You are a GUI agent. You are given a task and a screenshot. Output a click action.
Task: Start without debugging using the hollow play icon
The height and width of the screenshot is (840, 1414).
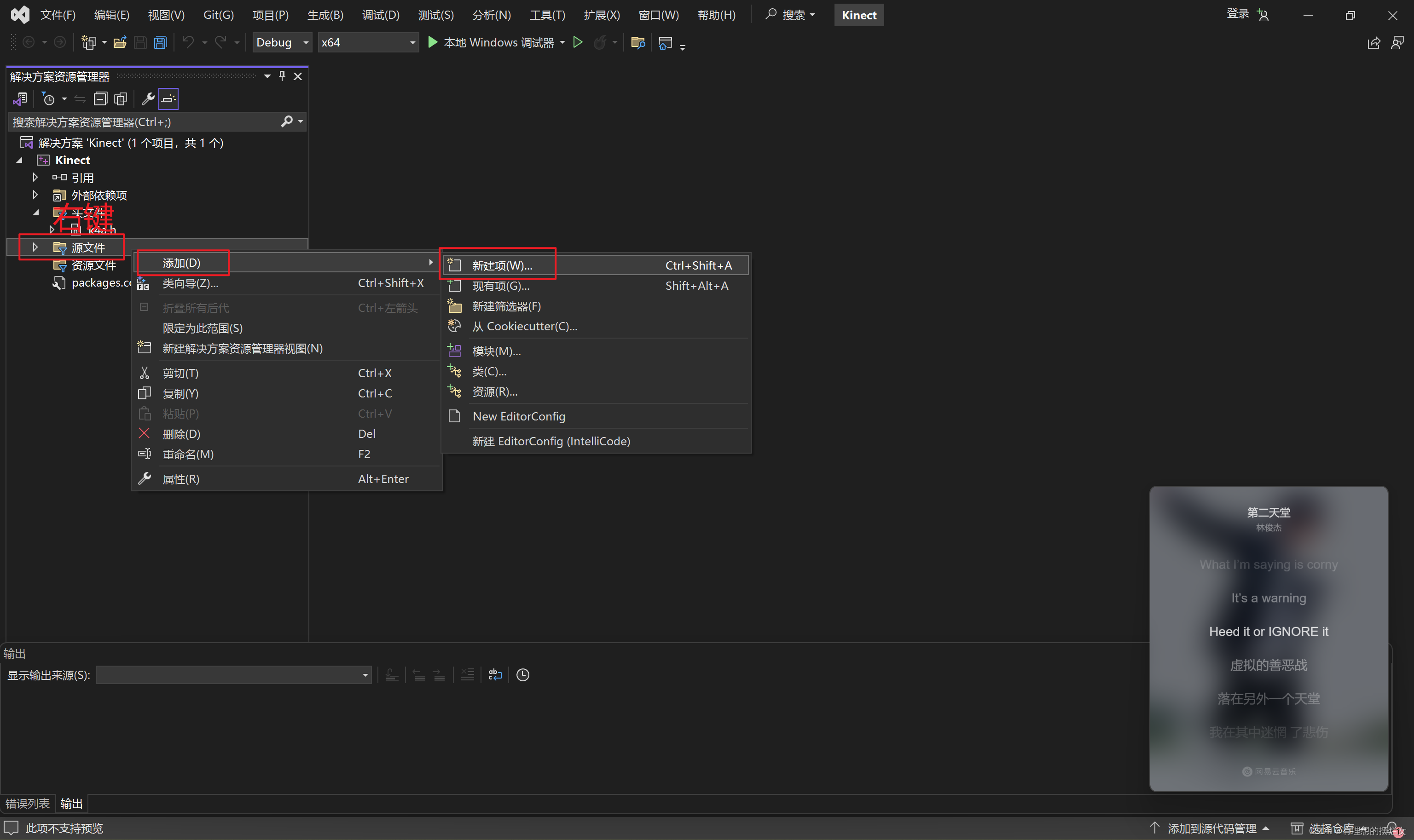click(578, 42)
